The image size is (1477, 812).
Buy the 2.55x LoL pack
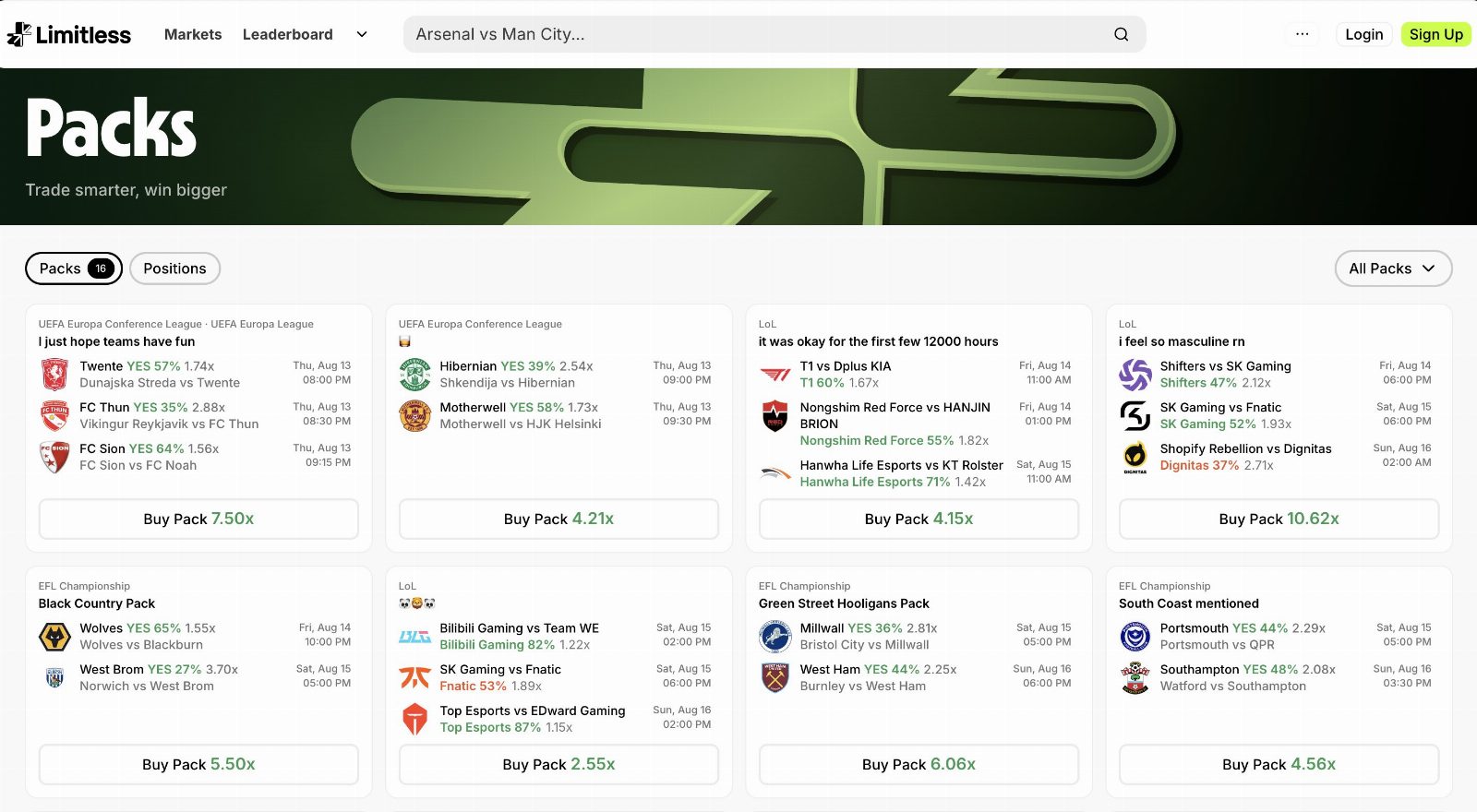tap(558, 764)
